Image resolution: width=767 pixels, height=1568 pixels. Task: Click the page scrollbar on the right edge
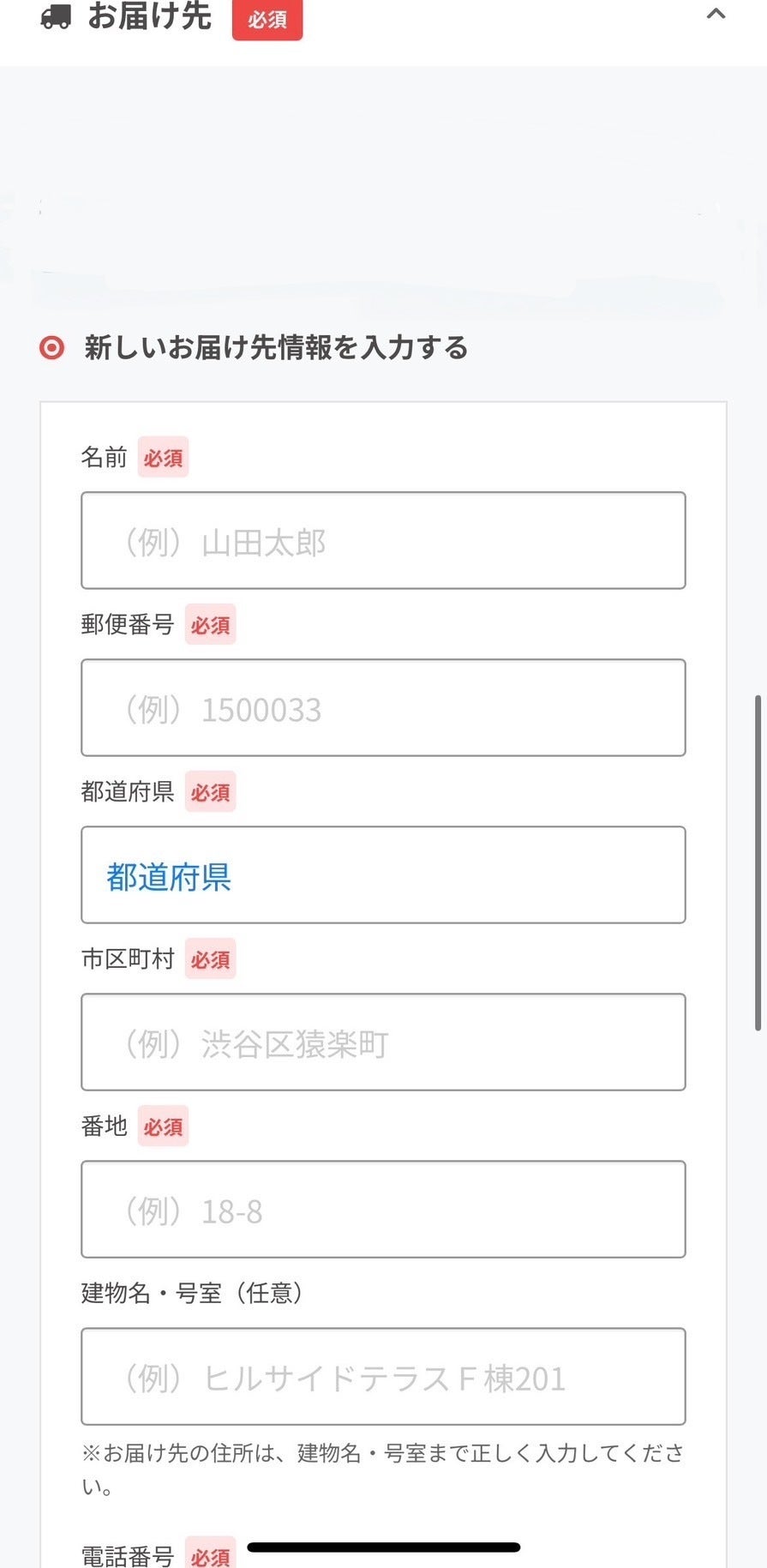758,862
